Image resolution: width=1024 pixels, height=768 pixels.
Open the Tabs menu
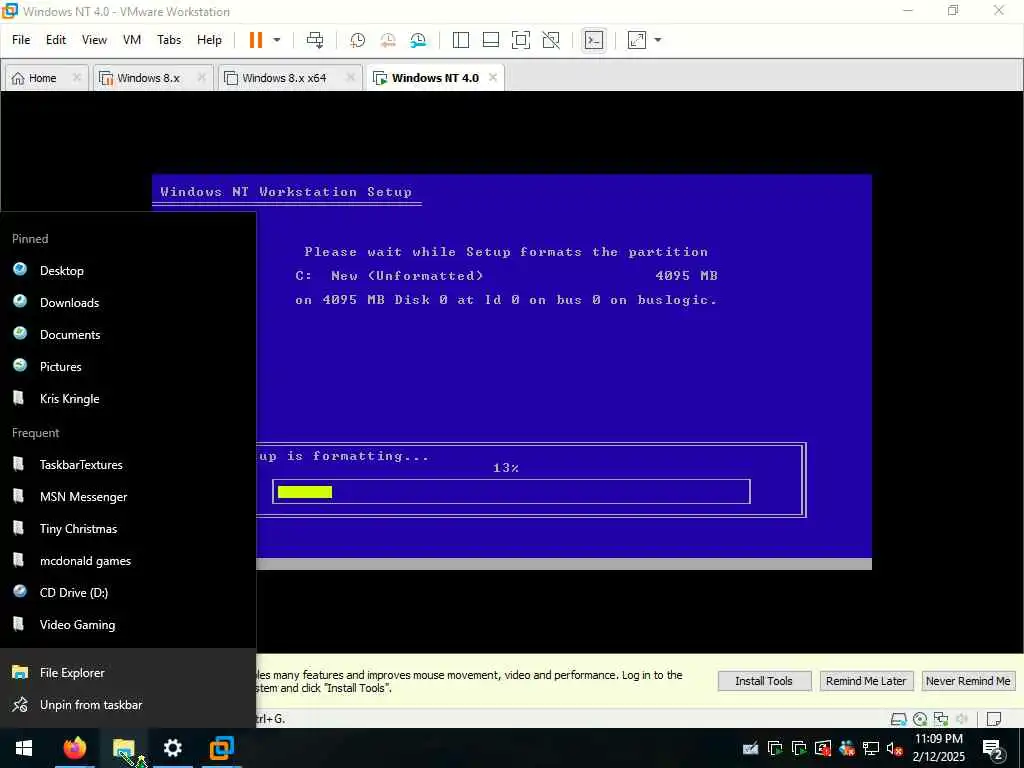(169, 40)
